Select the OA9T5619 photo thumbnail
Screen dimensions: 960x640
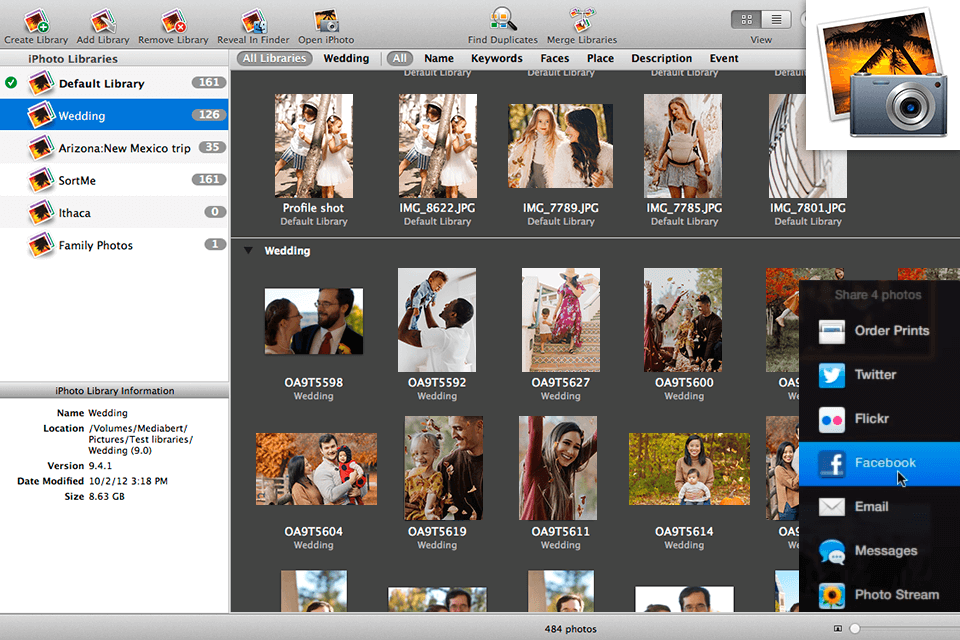coord(444,469)
